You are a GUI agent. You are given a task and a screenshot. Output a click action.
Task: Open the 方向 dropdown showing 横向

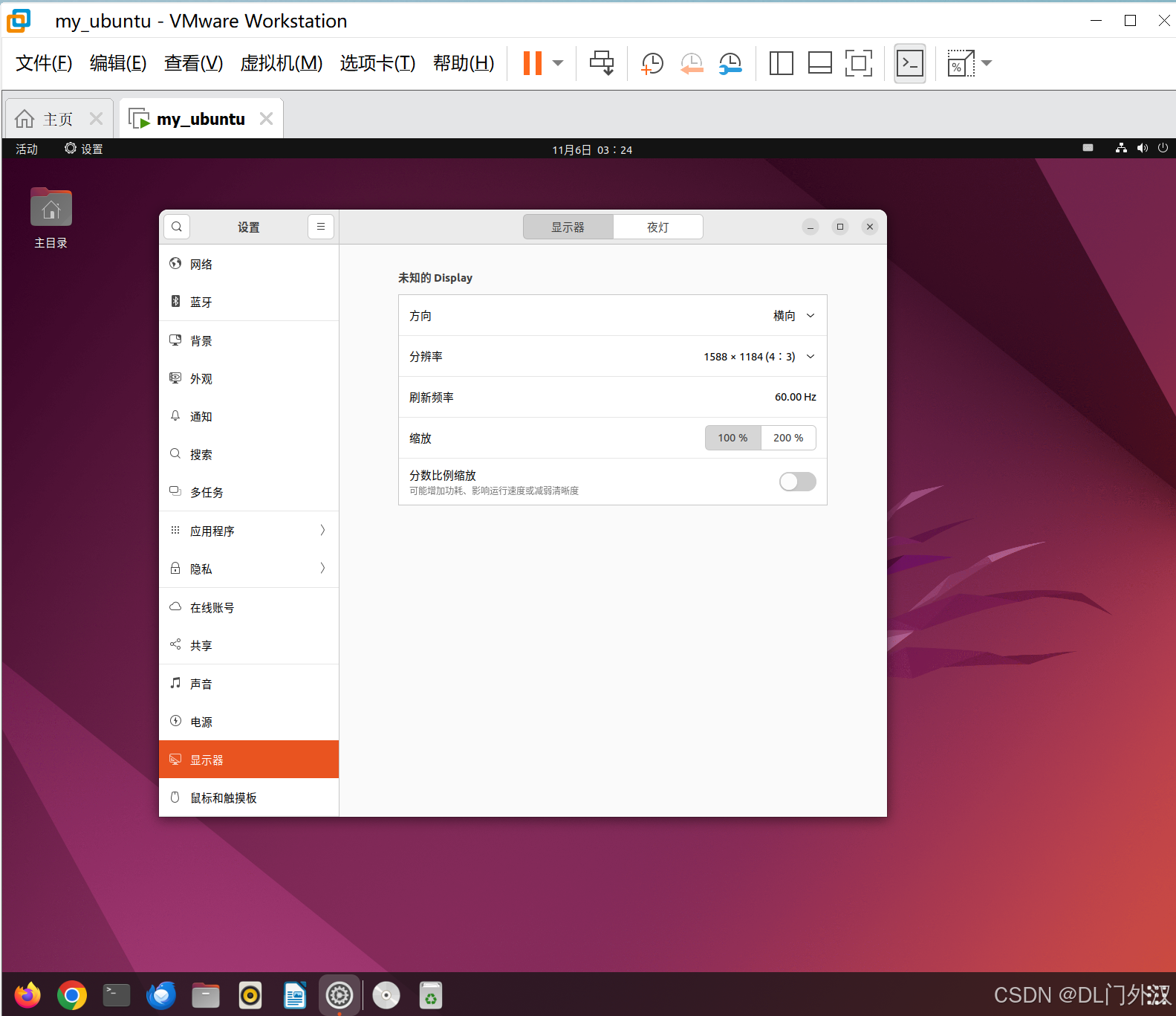[613, 315]
